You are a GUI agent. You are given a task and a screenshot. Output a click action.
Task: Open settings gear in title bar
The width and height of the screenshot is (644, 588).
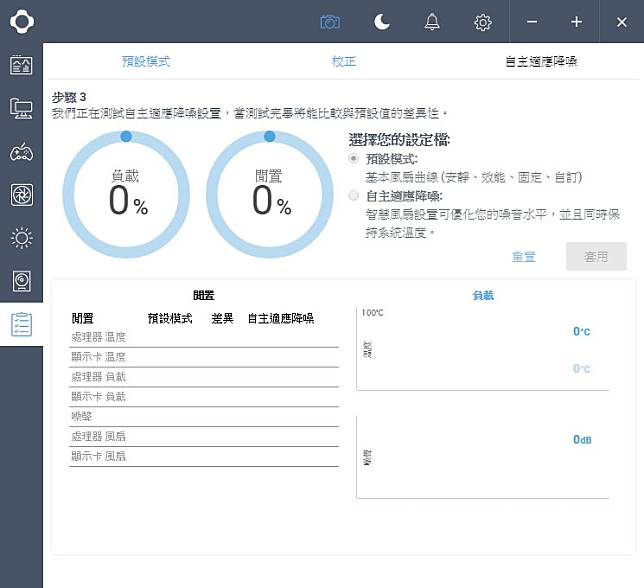click(x=483, y=21)
